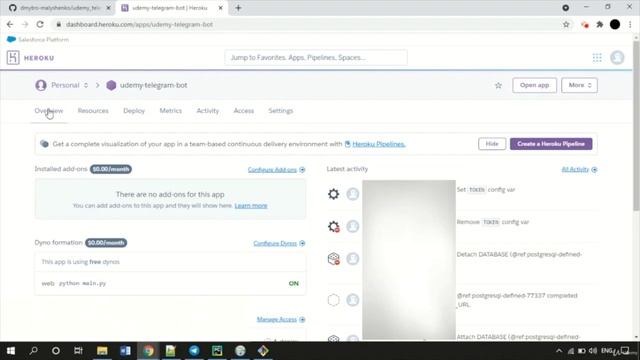
Task: Click the Heroku logo icon
Action: tap(13, 58)
